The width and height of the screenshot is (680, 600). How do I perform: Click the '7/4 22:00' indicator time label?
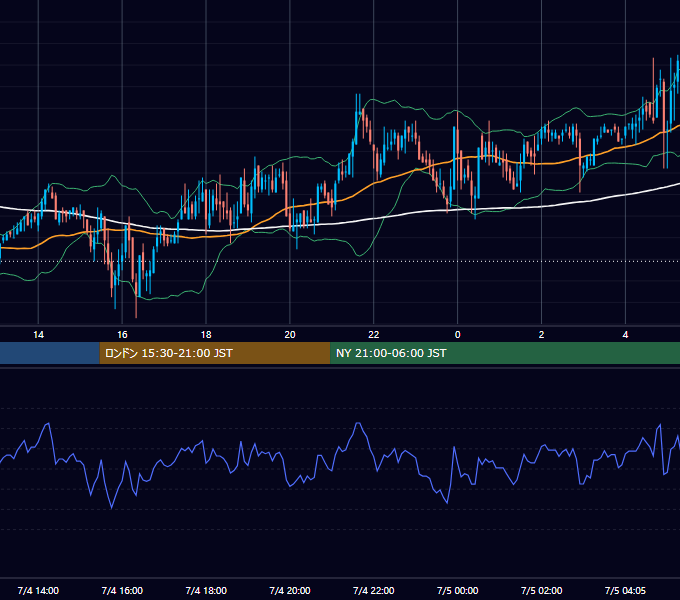click(373, 591)
